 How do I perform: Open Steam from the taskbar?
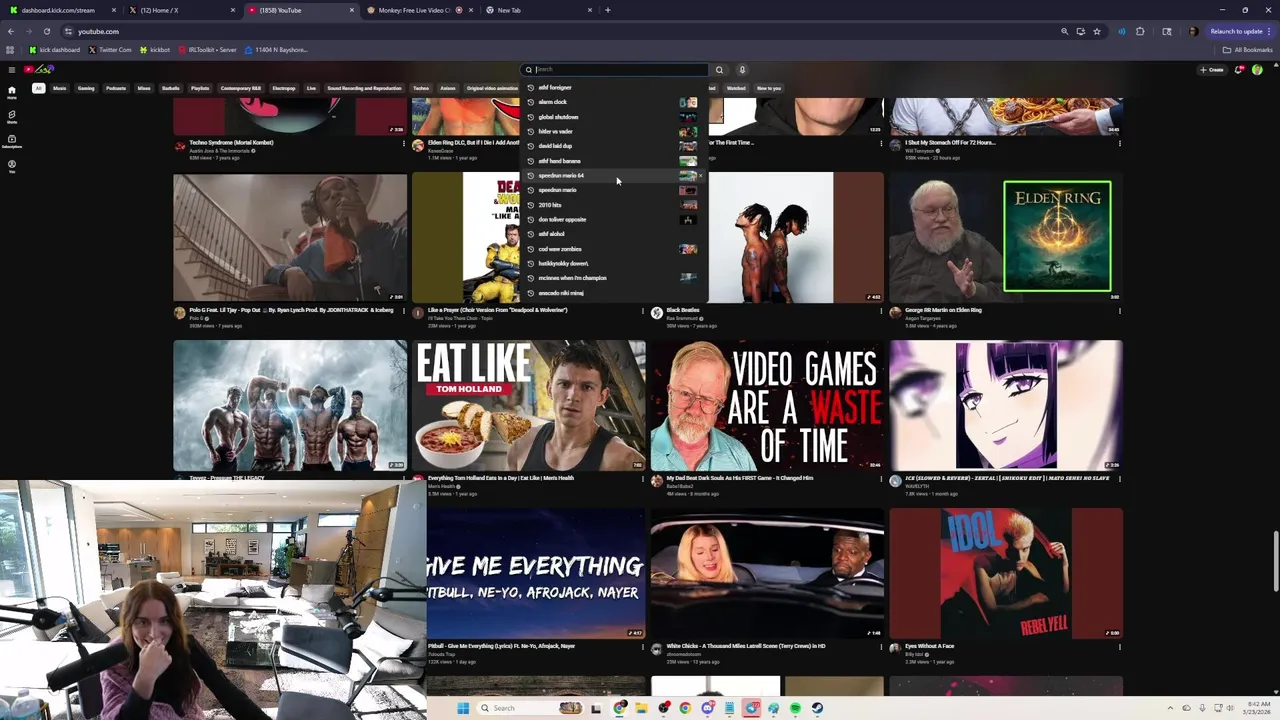click(817, 708)
